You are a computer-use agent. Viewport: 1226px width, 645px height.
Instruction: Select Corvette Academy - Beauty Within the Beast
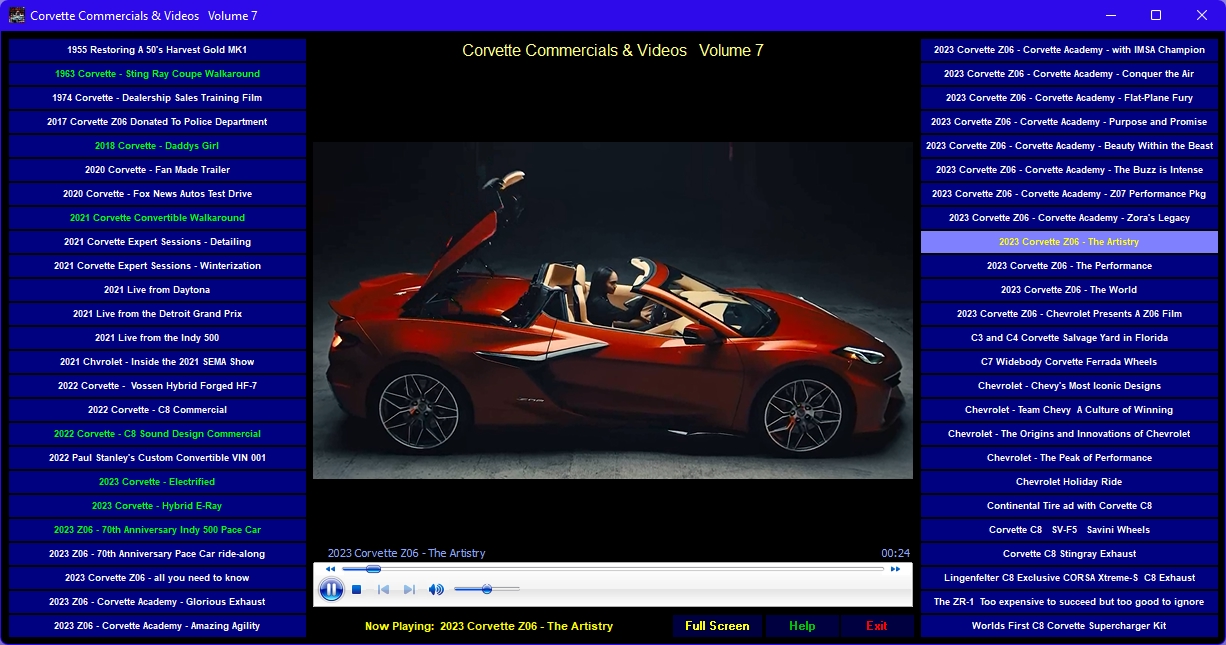1069,146
